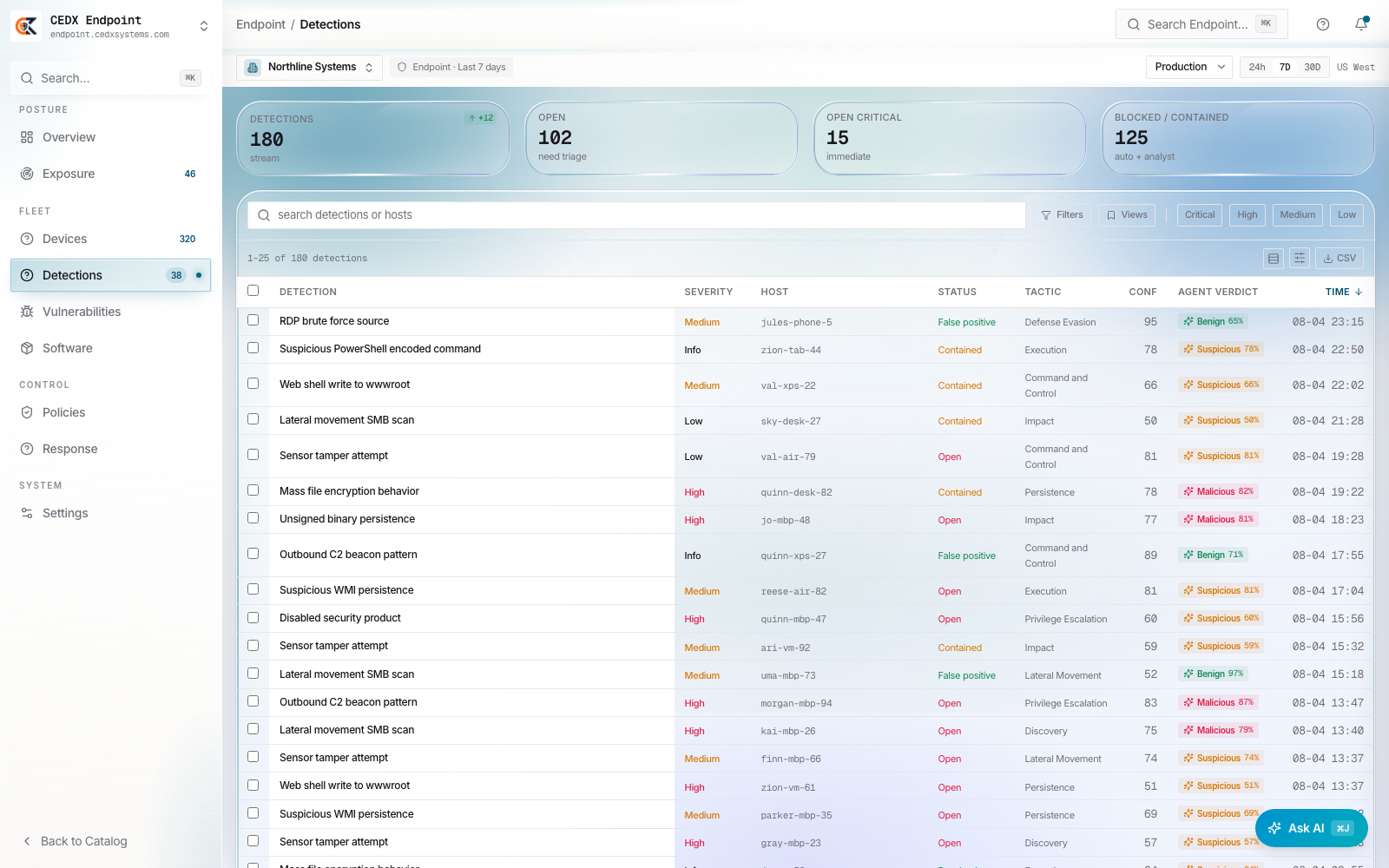Viewport: 1389px width, 868px height.
Task: Go to Vulnerabilities page
Action: 110,312
